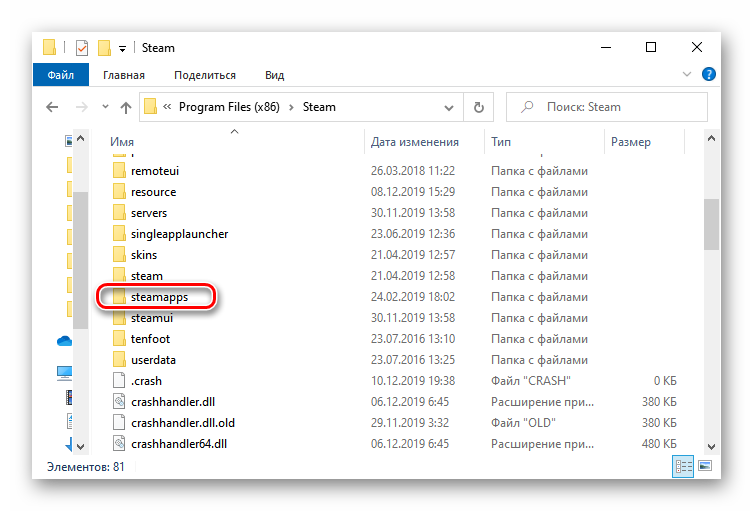This screenshot has height=511, width=753.
Task: Select the servers folder
Action: pyautogui.click(x=149, y=213)
